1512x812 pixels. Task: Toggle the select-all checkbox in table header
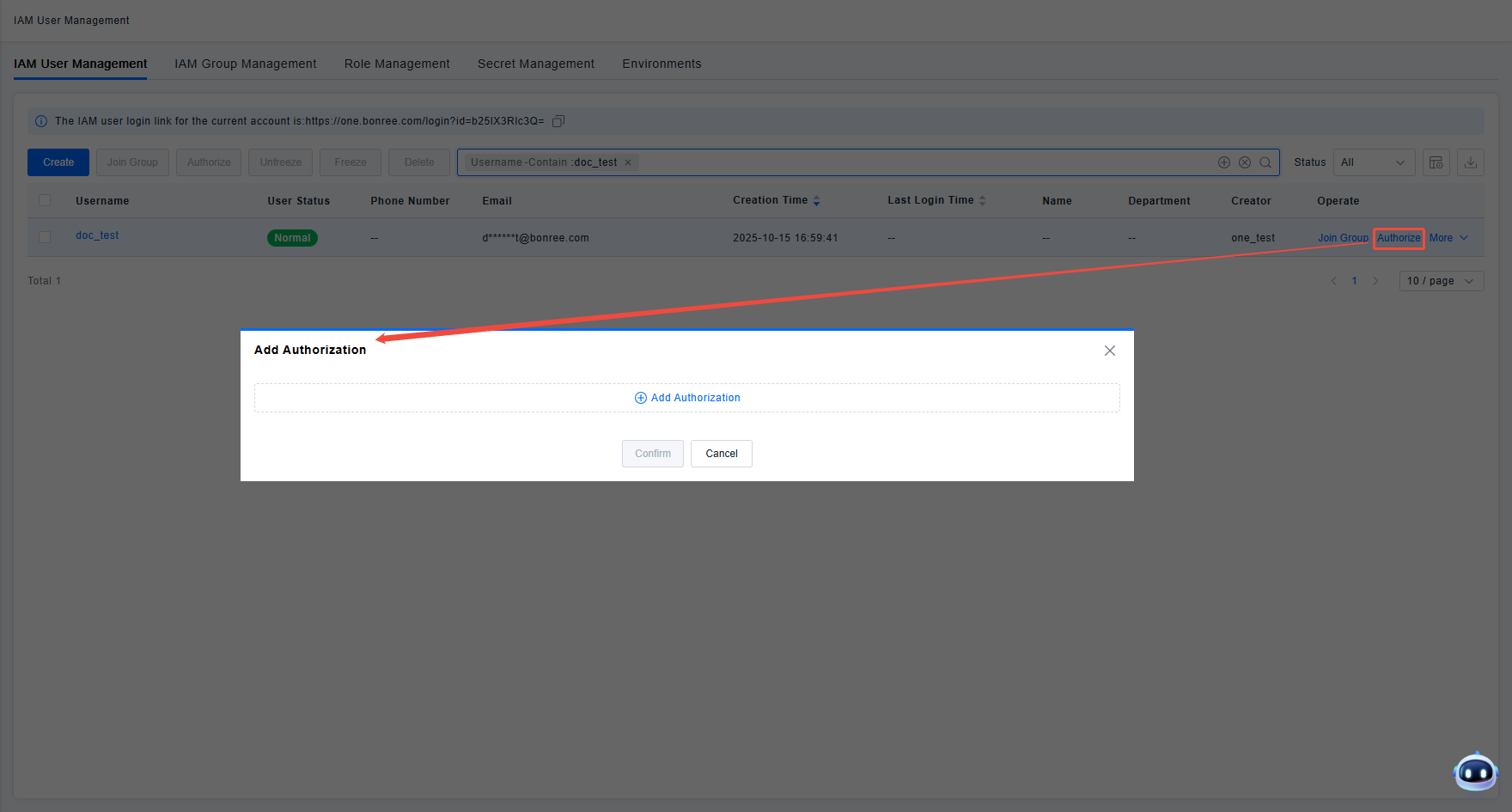45,200
